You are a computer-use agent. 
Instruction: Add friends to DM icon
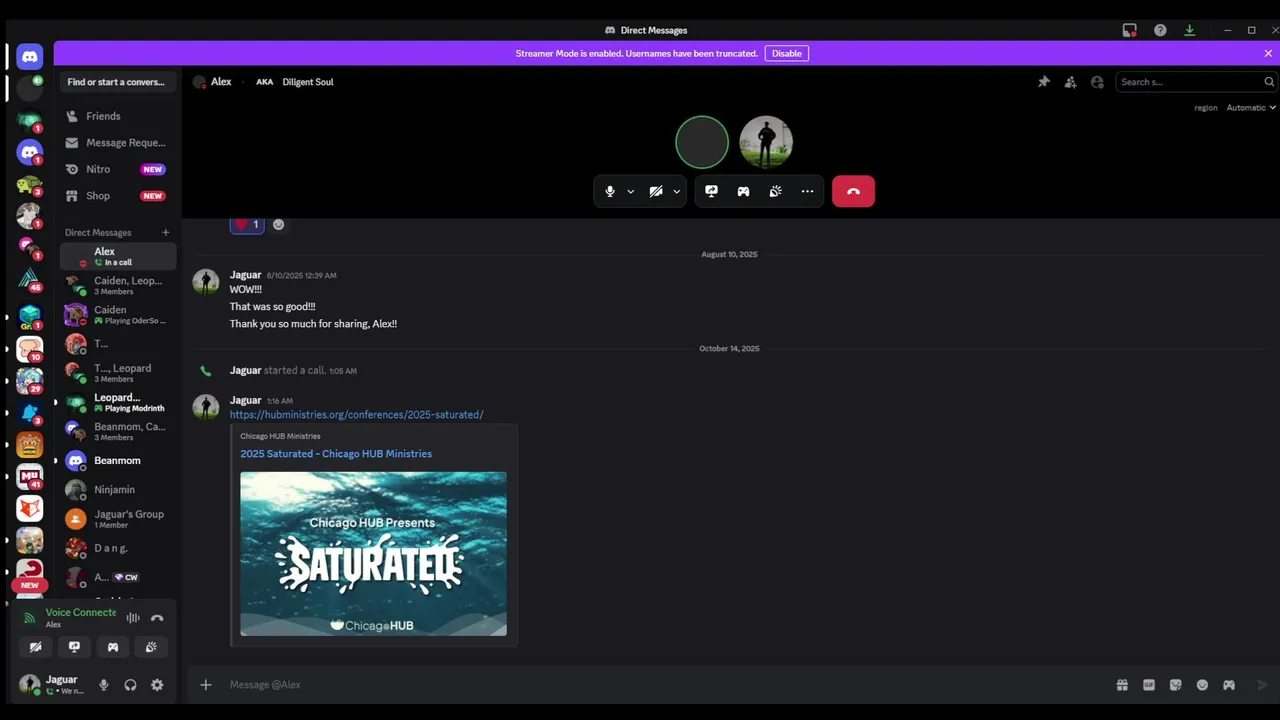pyautogui.click(x=1071, y=82)
